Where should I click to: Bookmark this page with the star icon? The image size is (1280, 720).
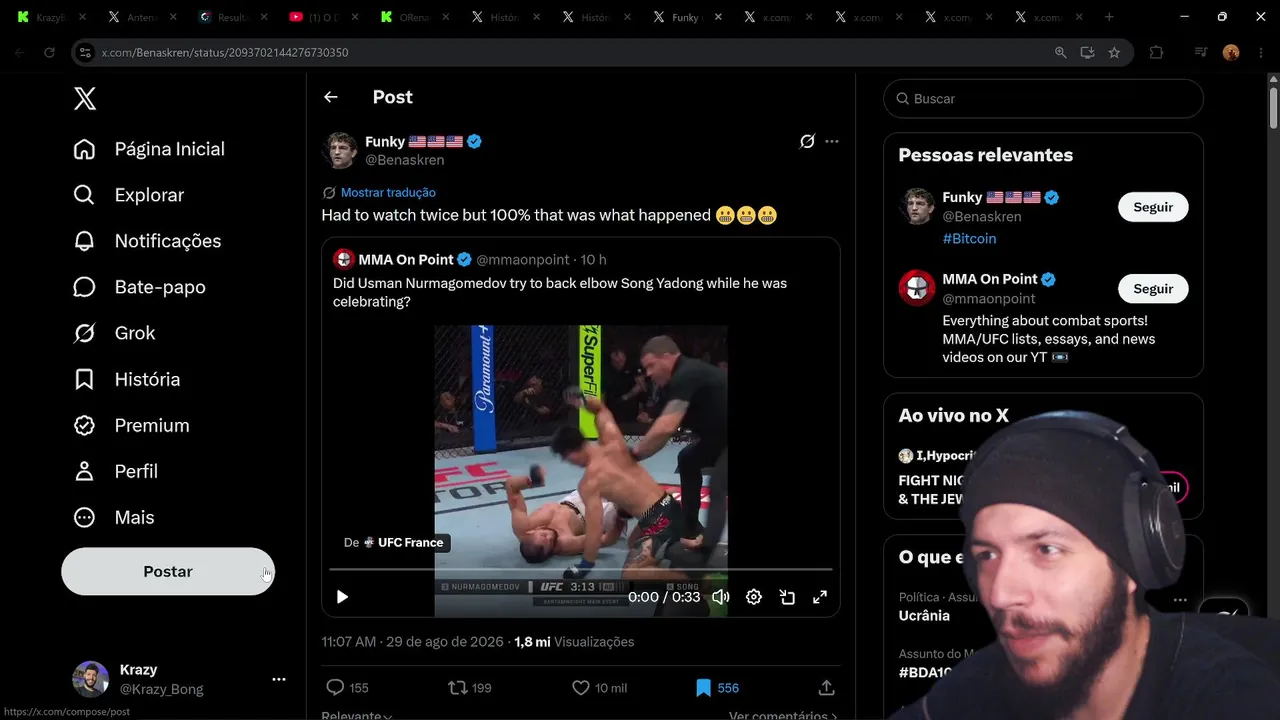click(x=1114, y=52)
